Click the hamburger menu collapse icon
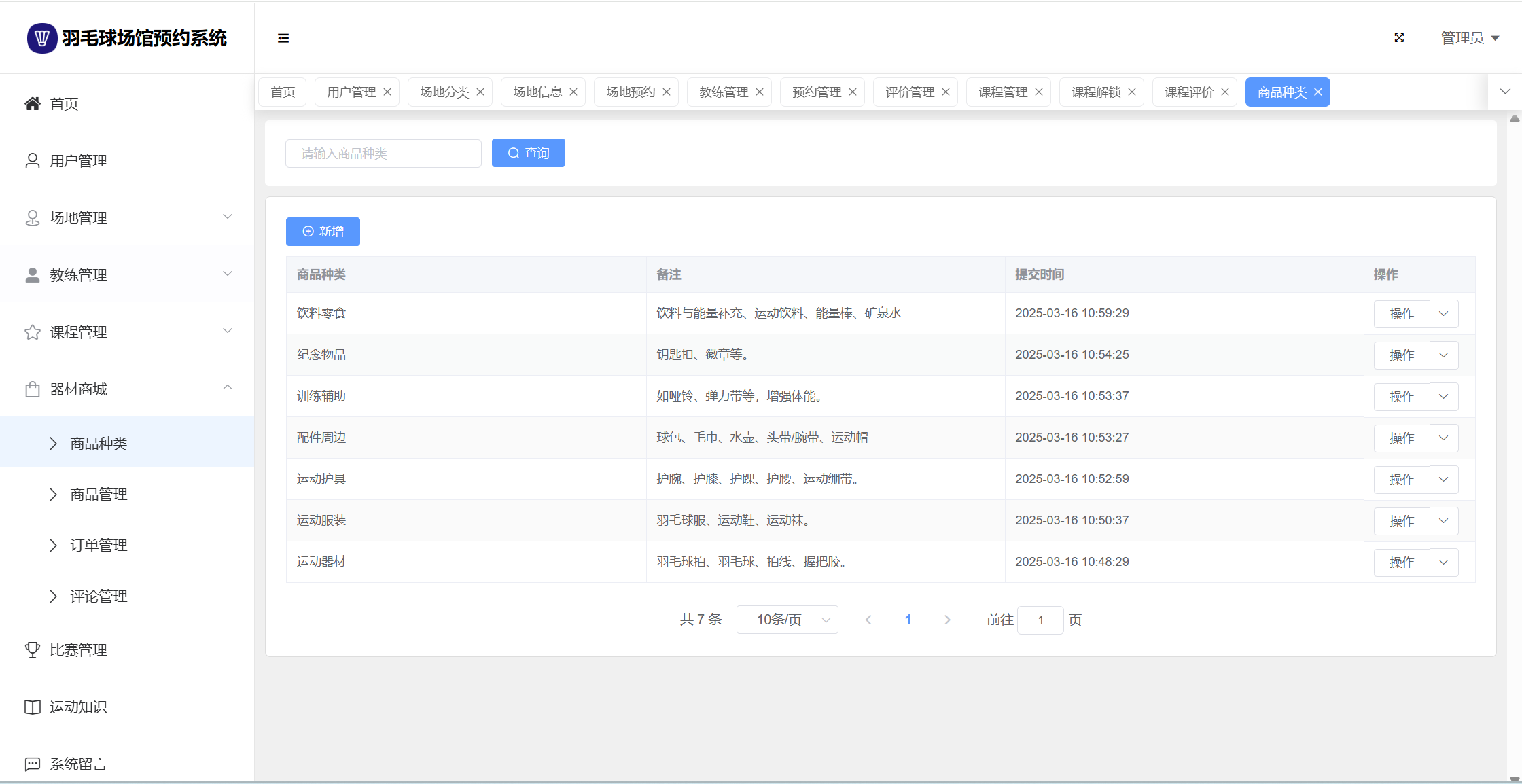Image resolution: width=1522 pixels, height=784 pixels. pos(283,38)
